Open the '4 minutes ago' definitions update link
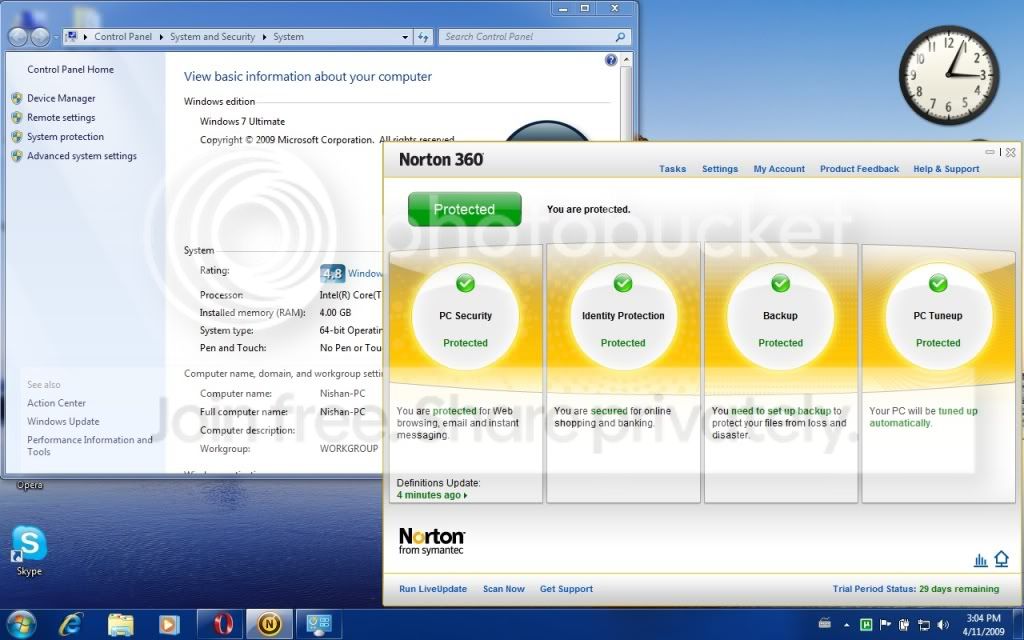Viewport: 1024px width, 640px height. tap(432, 495)
